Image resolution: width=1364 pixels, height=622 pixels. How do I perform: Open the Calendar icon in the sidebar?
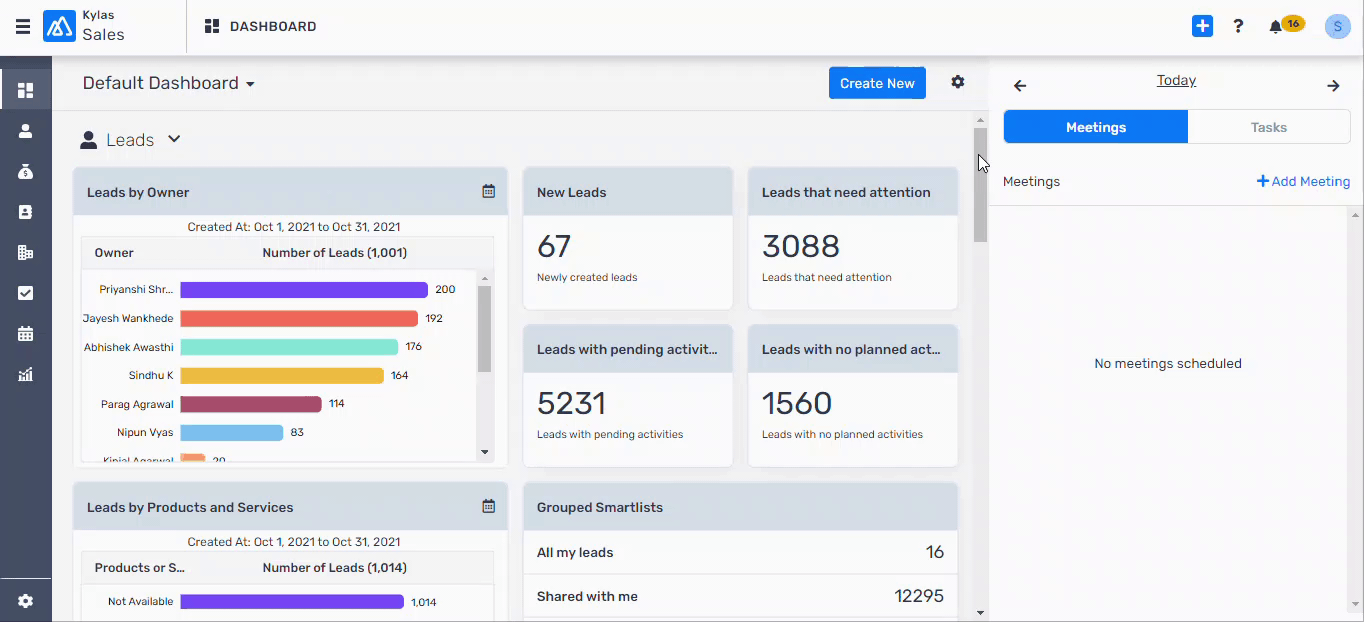pos(25,333)
